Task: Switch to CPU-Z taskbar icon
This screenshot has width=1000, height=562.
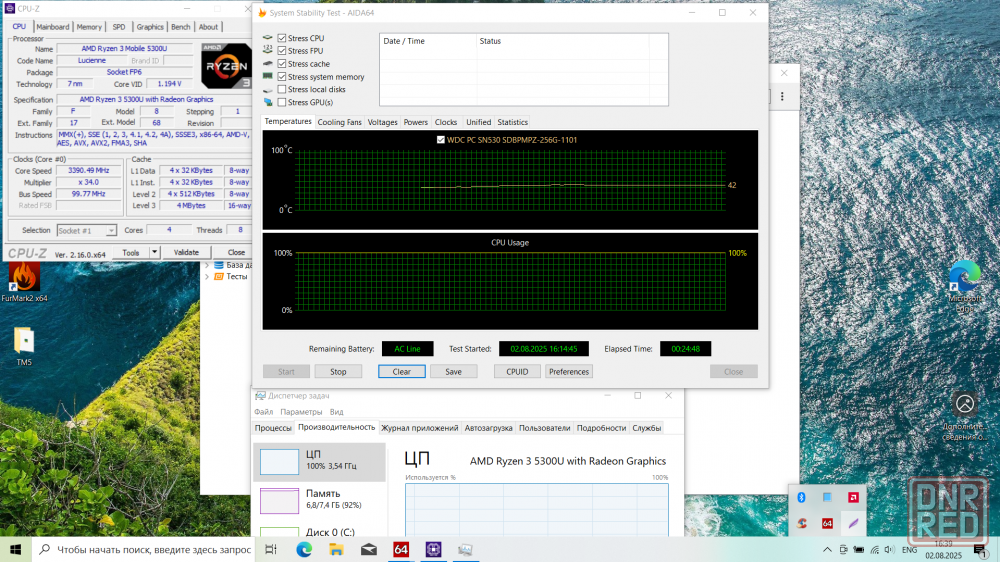Action: click(x=434, y=549)
